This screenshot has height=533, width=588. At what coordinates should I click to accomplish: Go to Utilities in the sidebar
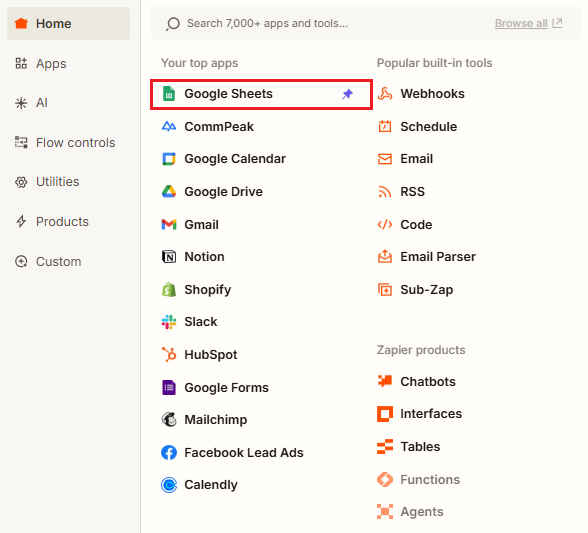click(47, 182)
